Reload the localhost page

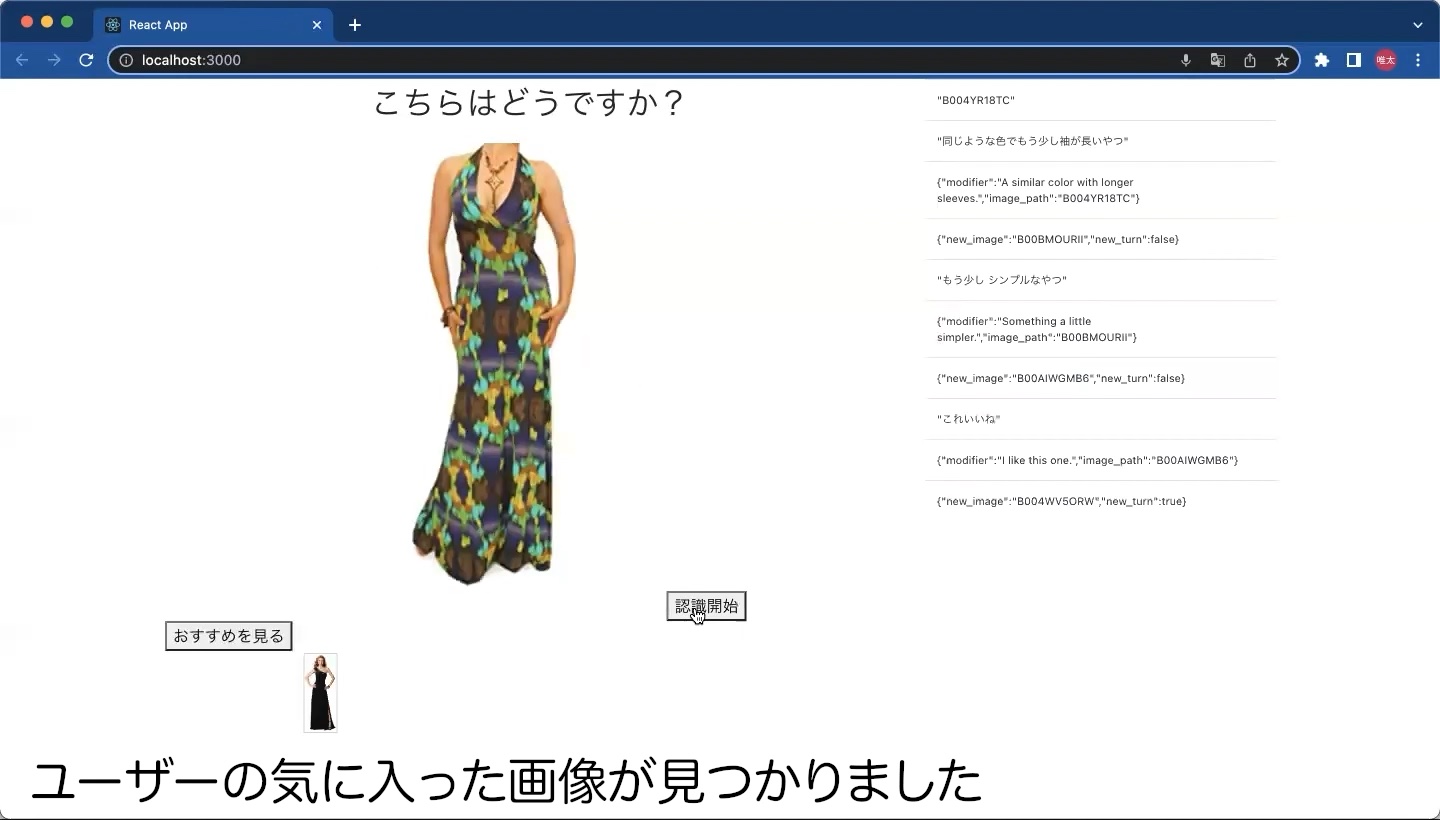(x=86, y=60)
